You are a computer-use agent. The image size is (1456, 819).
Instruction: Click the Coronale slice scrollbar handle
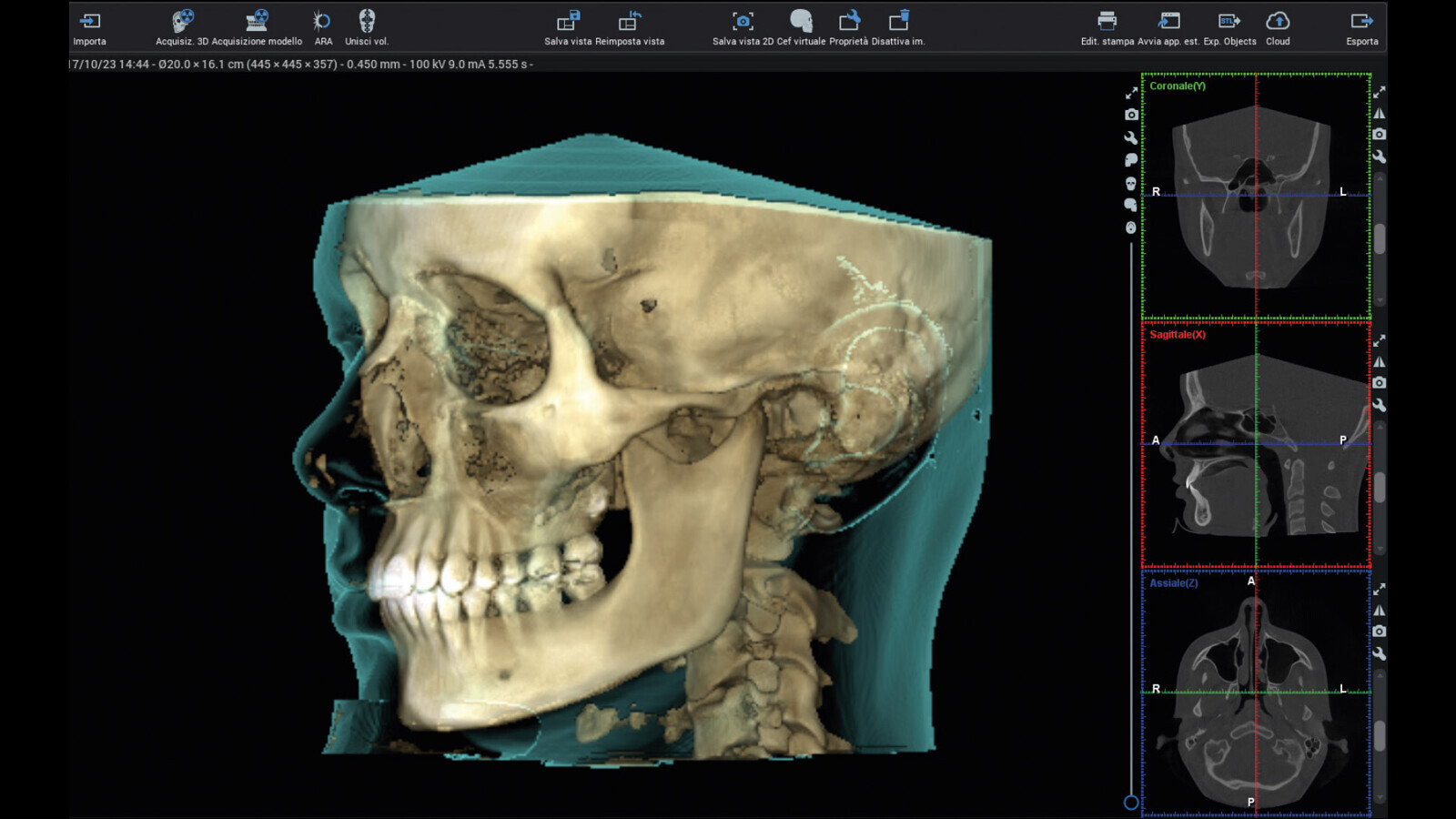1380,238
